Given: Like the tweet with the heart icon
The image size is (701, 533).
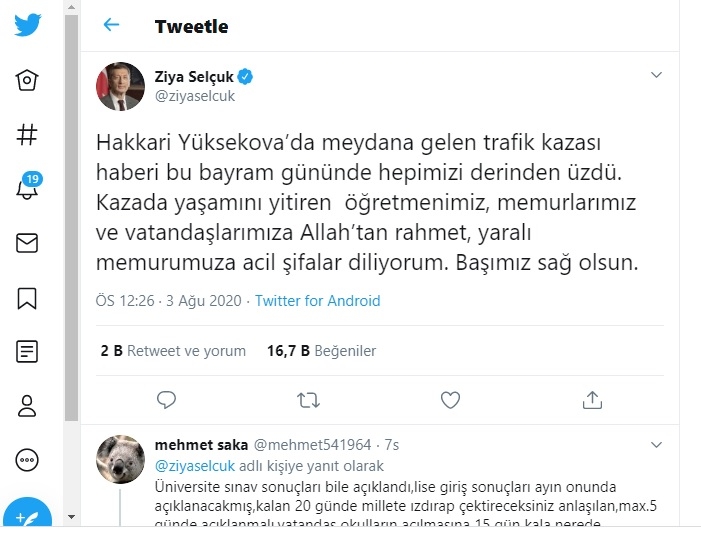Looking at the screenshot, I should tap(451, 400).
